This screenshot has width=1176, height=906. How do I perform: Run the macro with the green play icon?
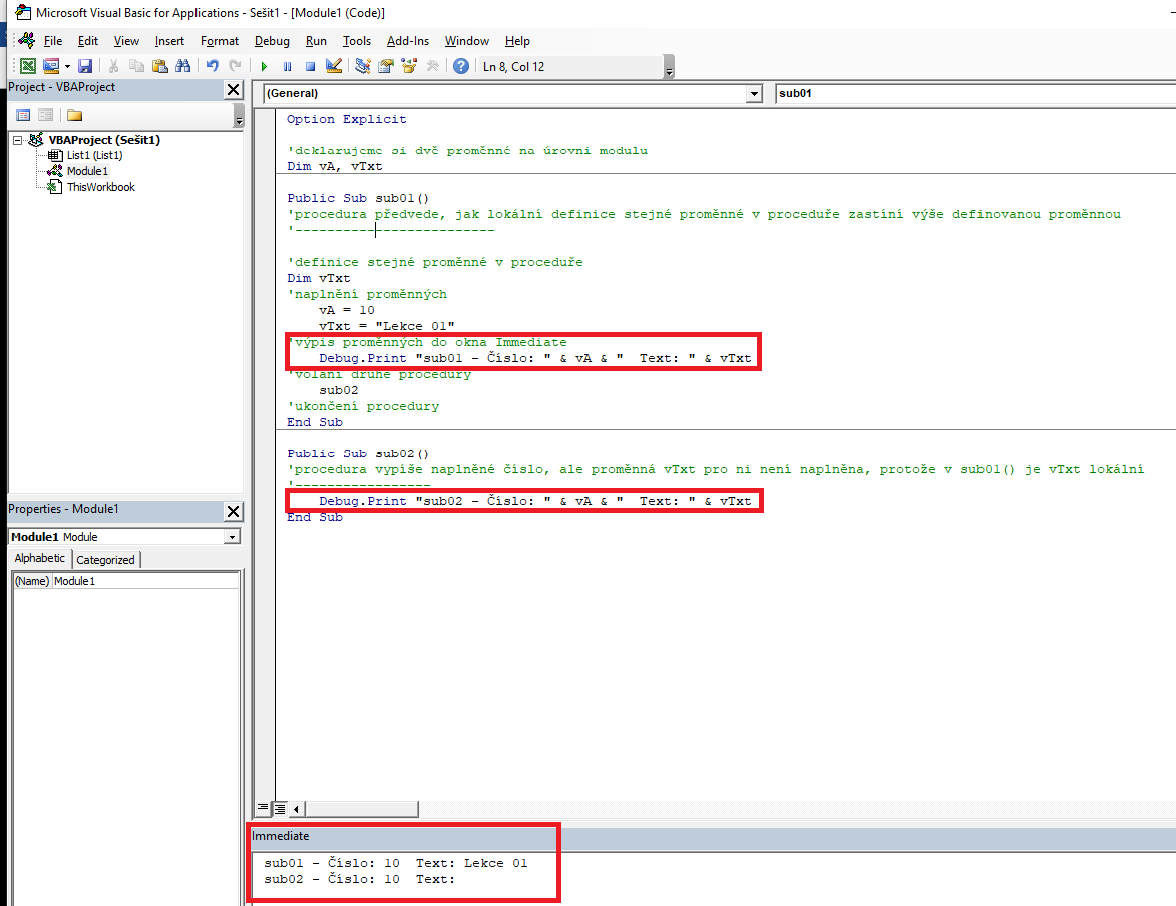pos(264,66)
